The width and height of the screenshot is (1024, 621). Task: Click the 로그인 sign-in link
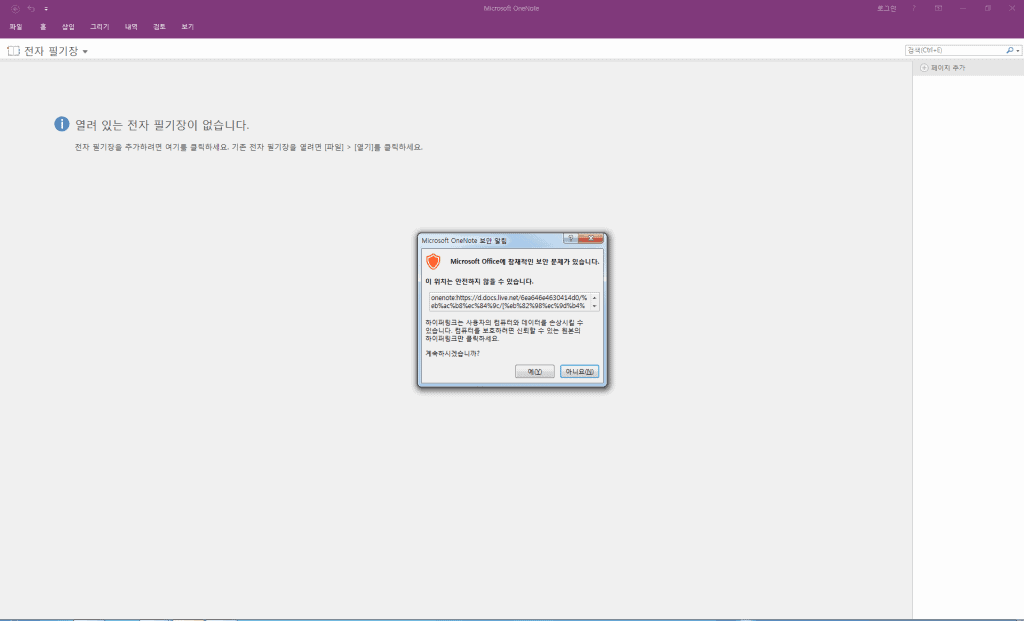pyautogui.click(x=886, y=8)
